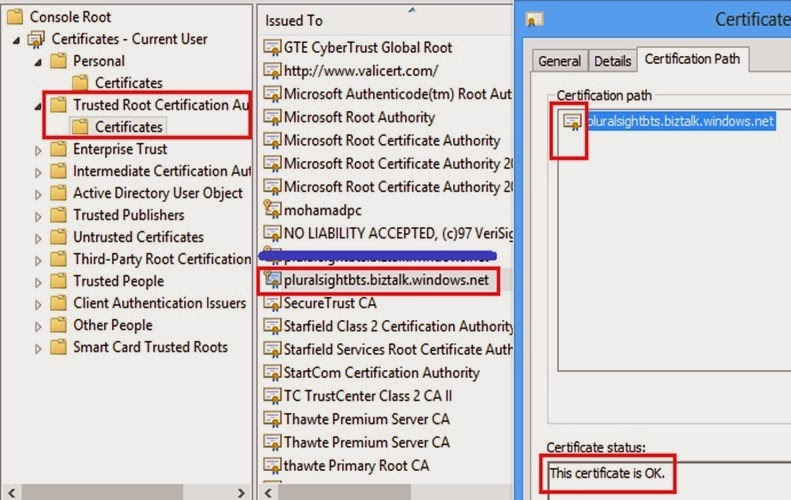This screenshot has height=500, width=791.
Task: Switch to the General tab
Action: [x=559, y=61]
